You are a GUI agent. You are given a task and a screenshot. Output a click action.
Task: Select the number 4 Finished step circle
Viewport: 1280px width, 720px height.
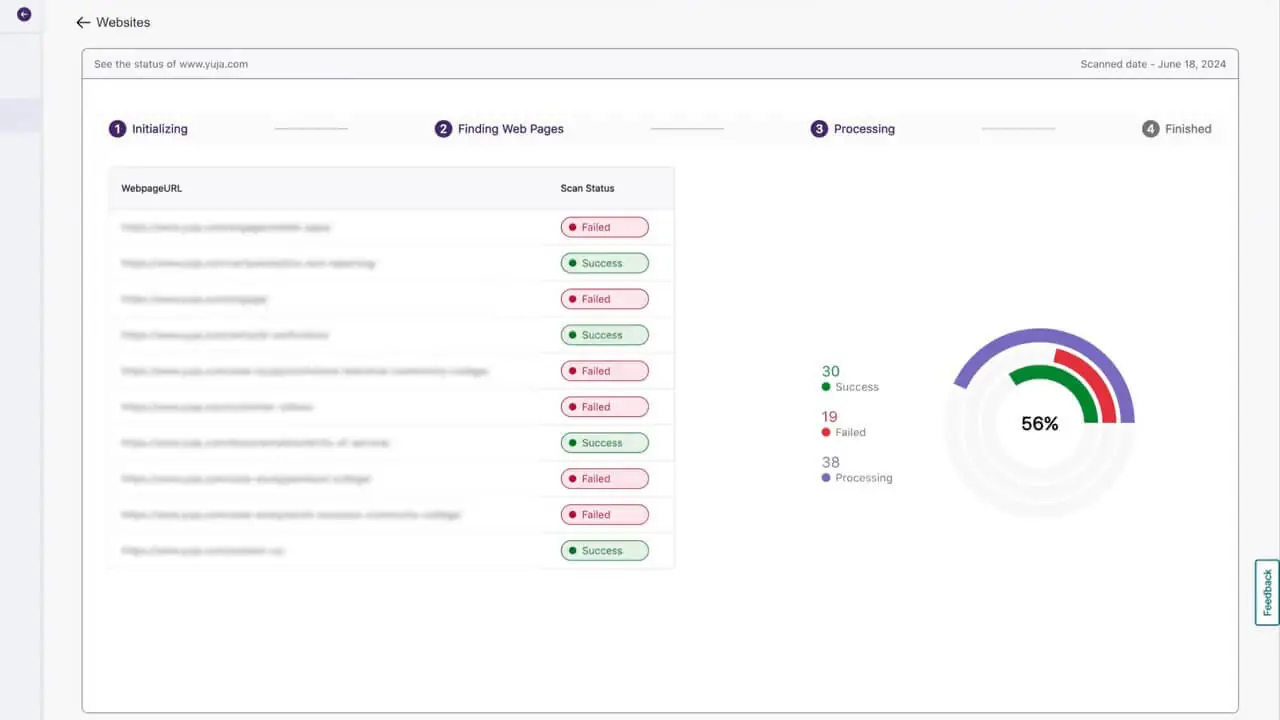[1150, 129]
